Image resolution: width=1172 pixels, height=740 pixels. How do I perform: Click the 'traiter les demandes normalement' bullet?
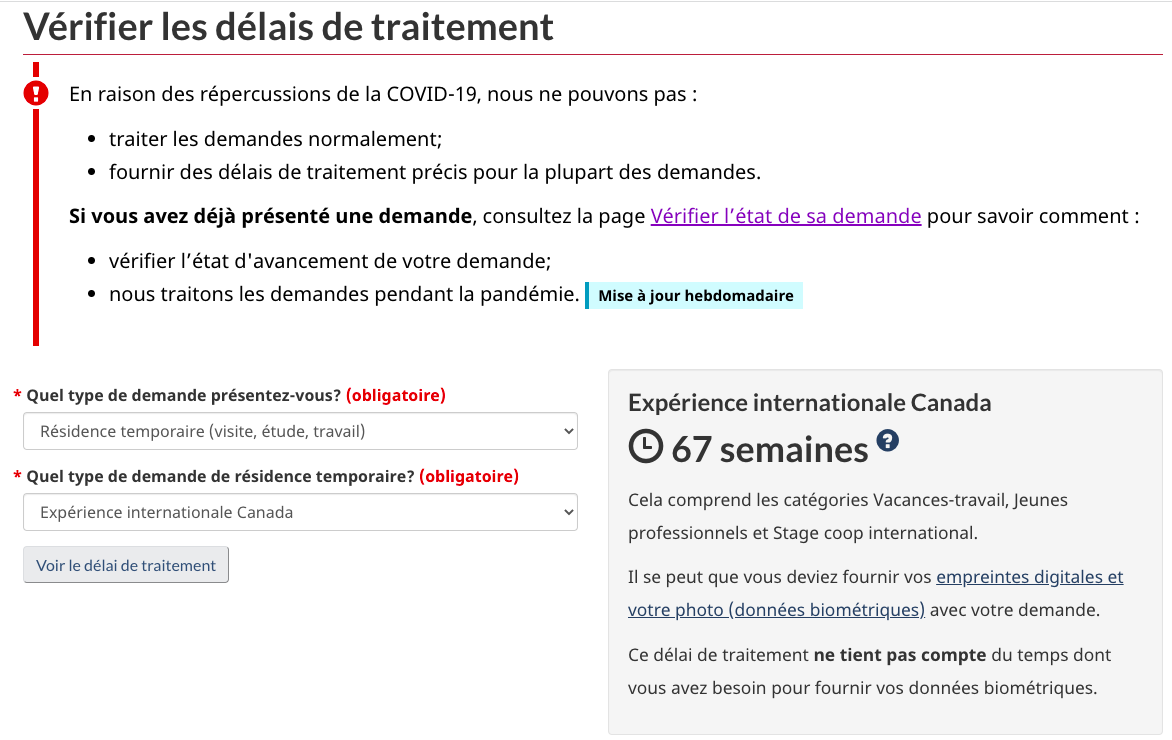click(x=275, y=139)
